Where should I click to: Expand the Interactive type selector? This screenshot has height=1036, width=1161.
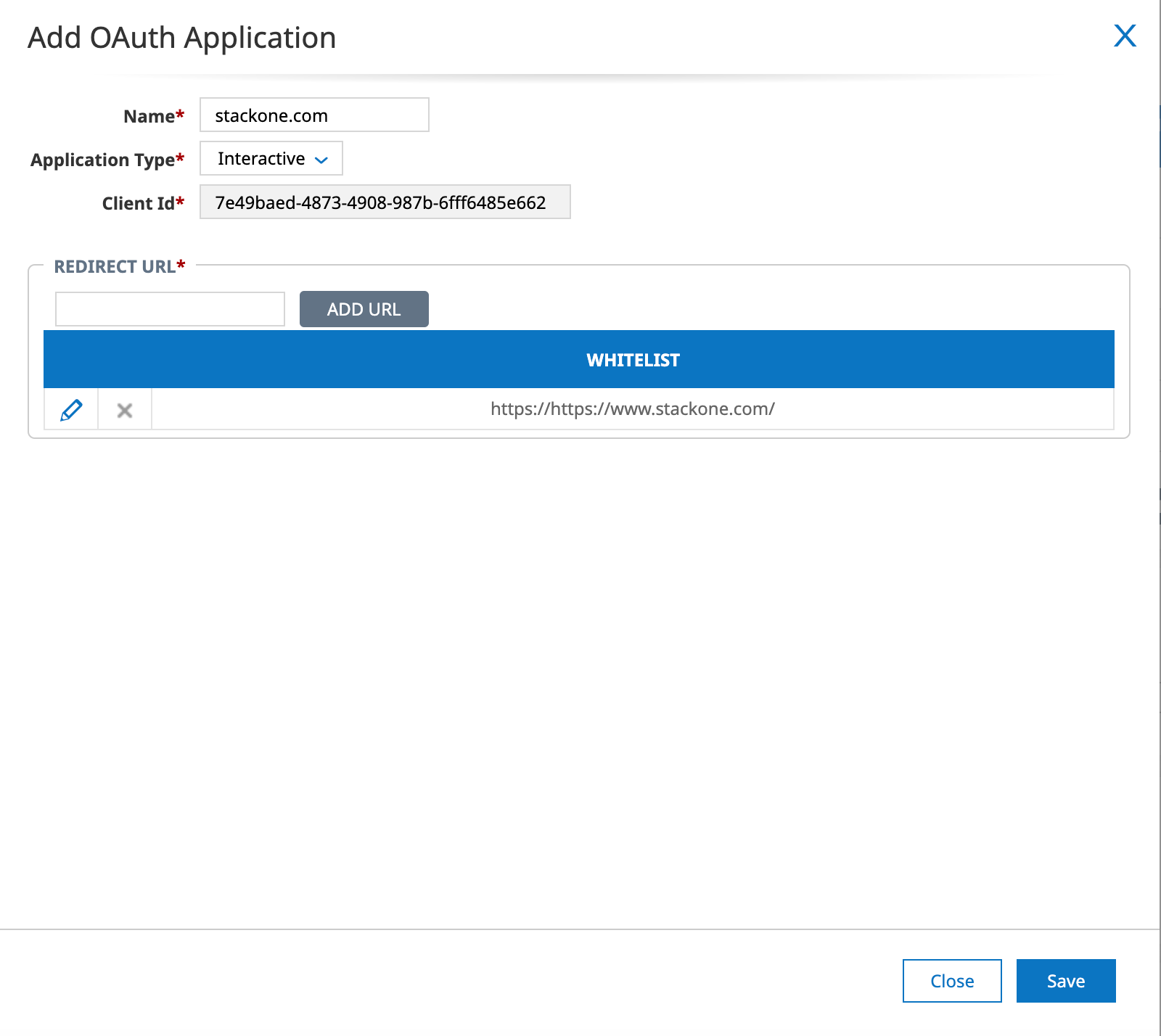click(x=271, y=158)
